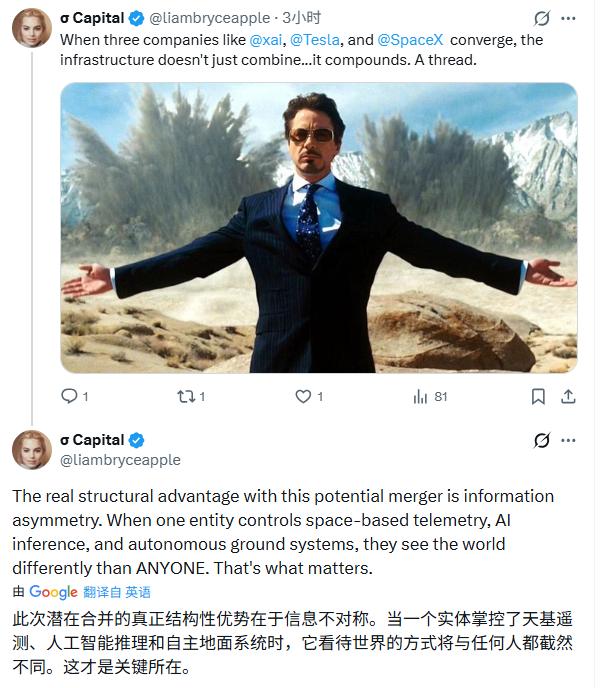Retweet the first tweet
This screenshot has width=604, height=688.
coord(186,397)
